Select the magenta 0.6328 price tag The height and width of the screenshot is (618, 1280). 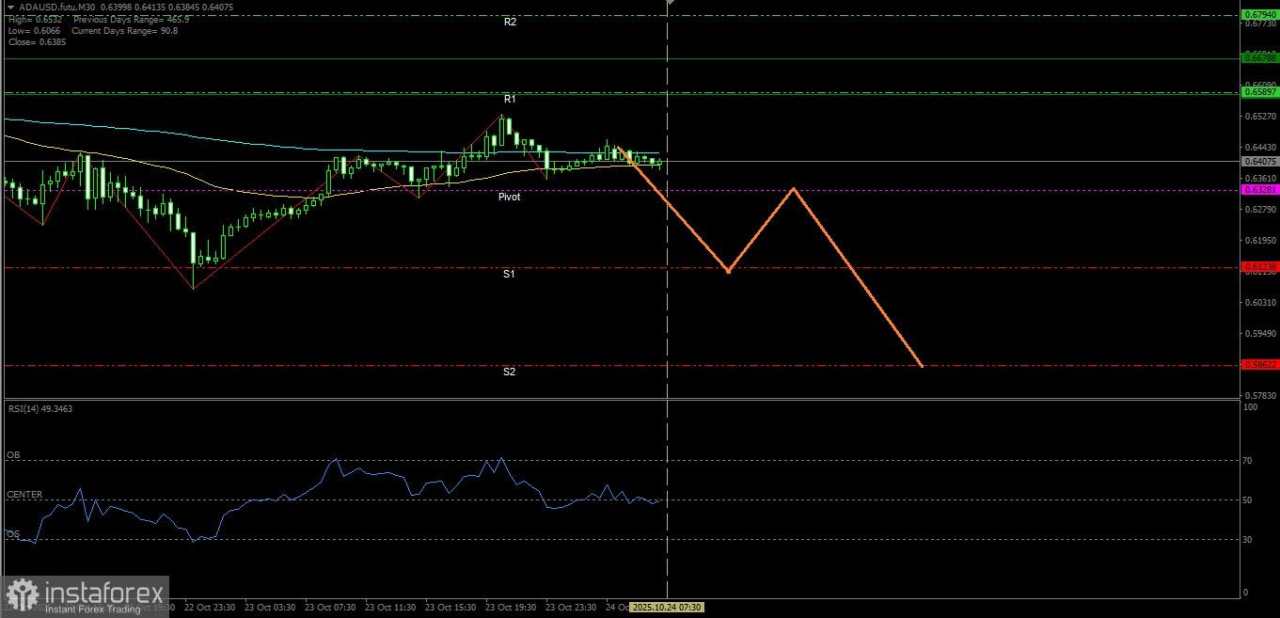1258,189
